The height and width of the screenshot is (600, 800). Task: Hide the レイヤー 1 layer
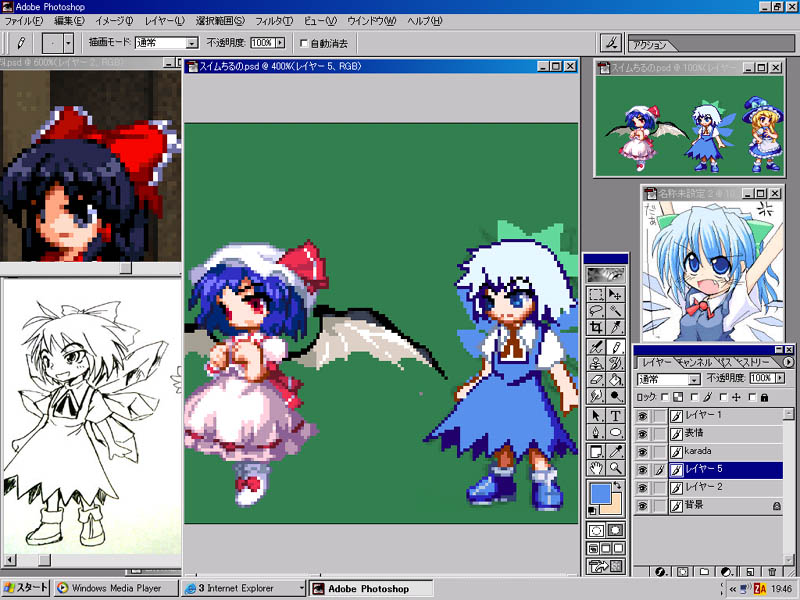[x=642, y=416]
